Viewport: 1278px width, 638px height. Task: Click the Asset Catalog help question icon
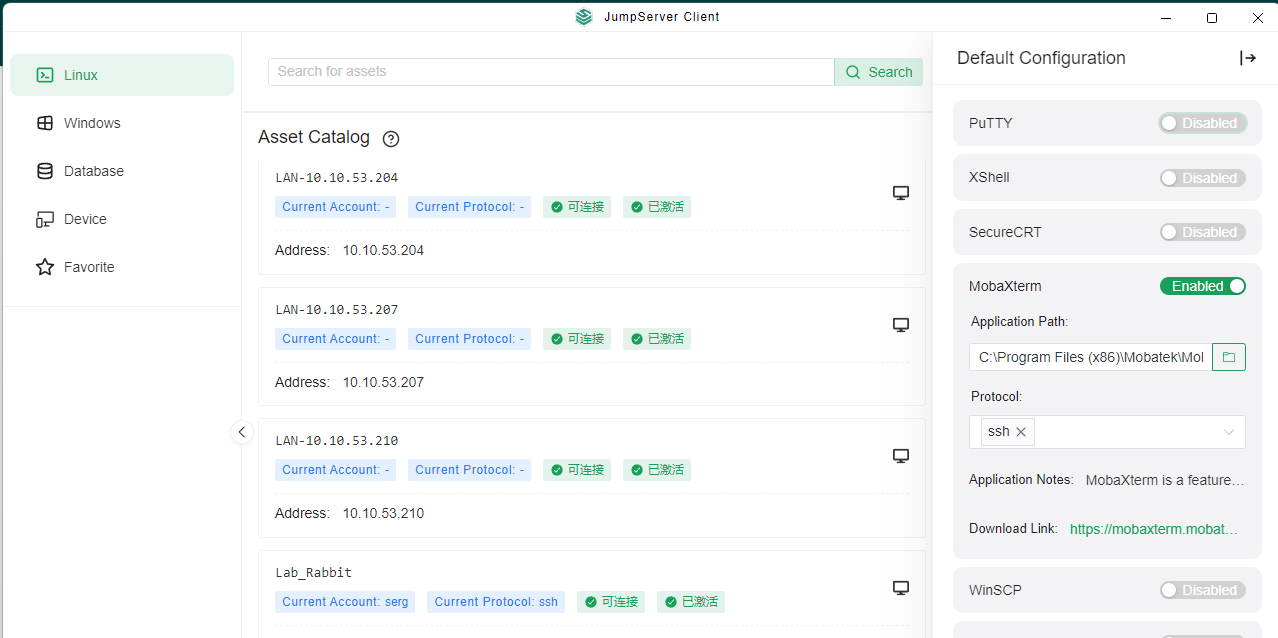pos(391,139)
